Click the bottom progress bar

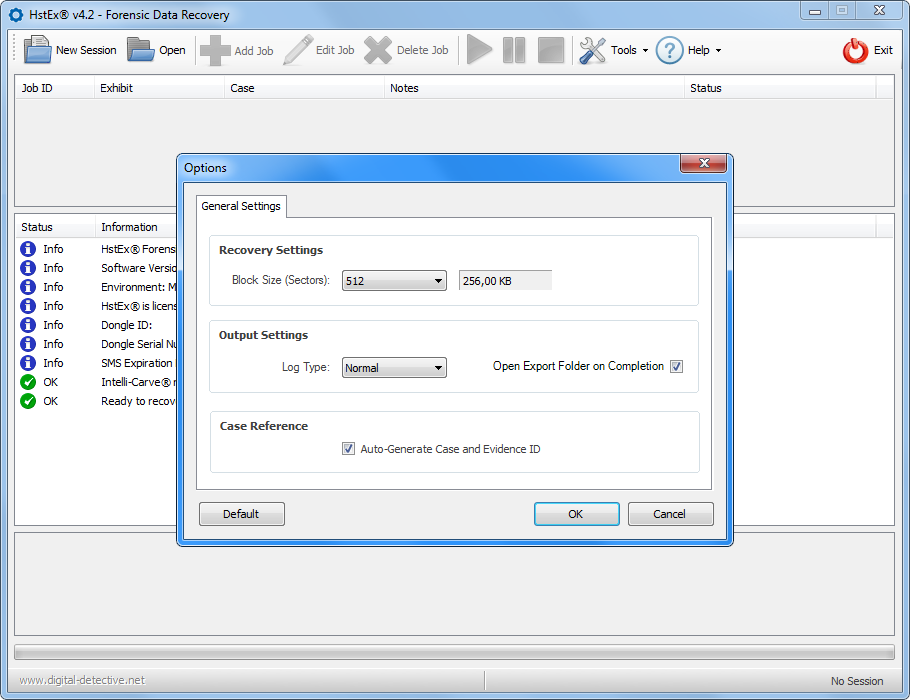pyautogui.click(x=454, y=652)
